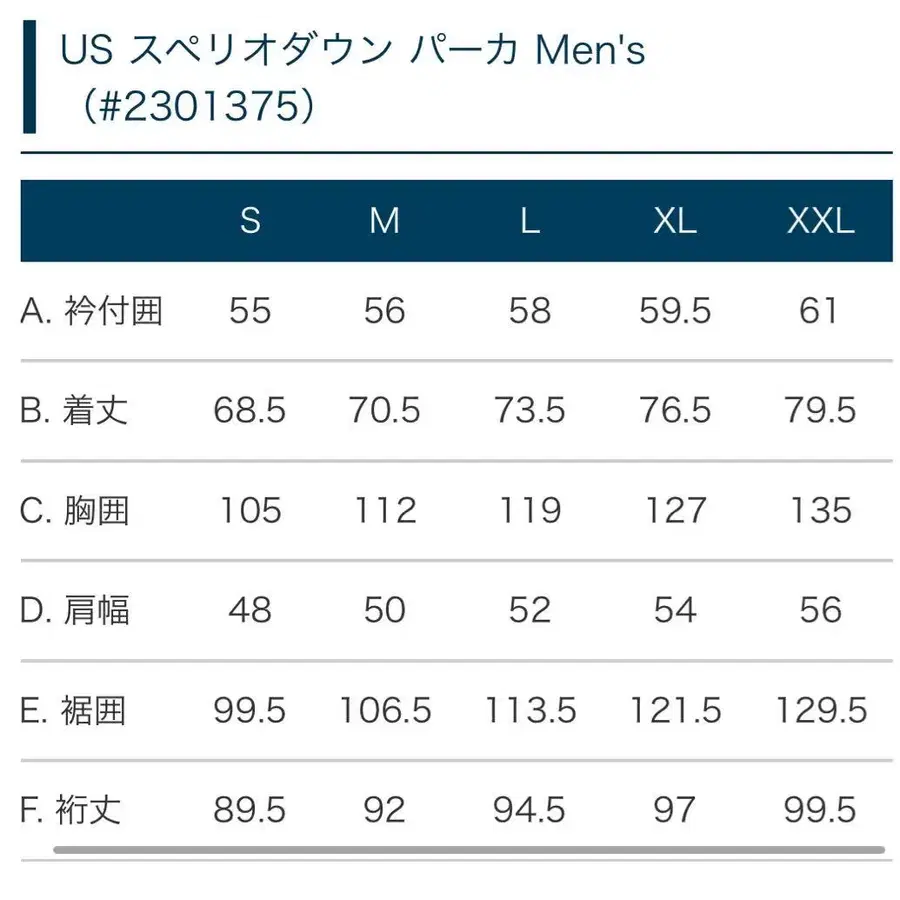Viewport: 900px width, 900px height.
Task: Click the L size column header
Action: [530, 220]
